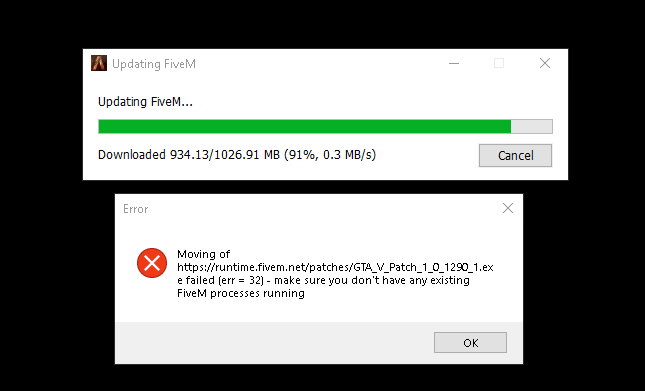Image resolution: width=645 pixels, height=391 pixels.
Task: Close the Error dialog with X
Action: (508, 208)
